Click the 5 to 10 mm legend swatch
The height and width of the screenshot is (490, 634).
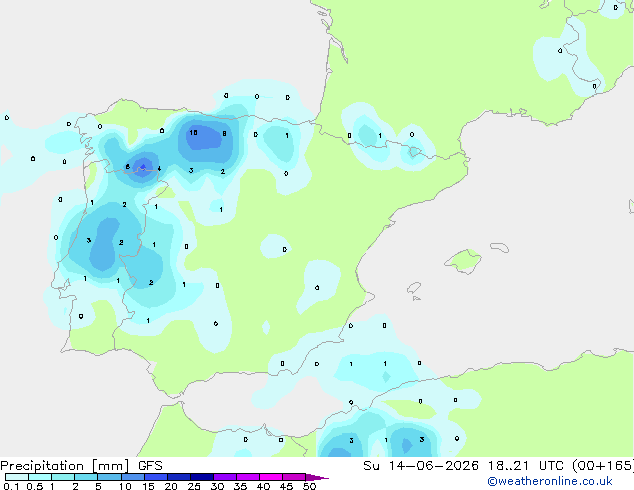pos(109,477)
